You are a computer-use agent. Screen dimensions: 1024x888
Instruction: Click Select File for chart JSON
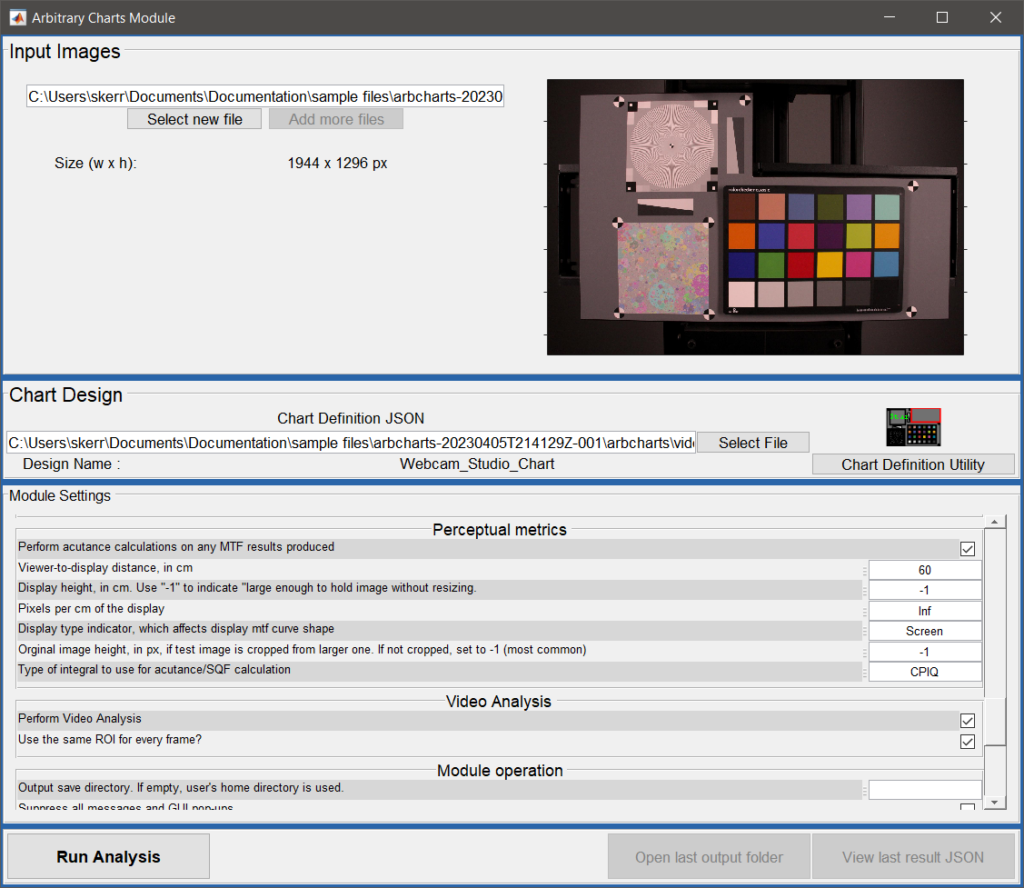[752, 443]
